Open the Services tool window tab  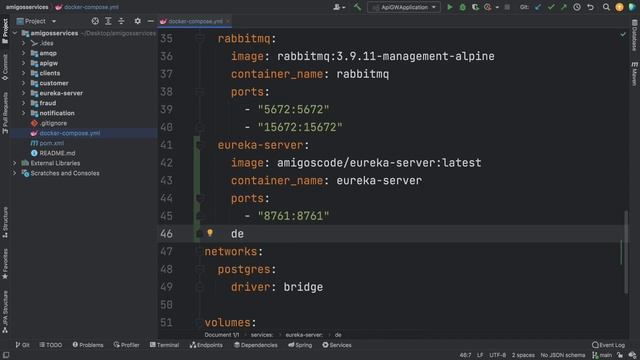point(337,345)
